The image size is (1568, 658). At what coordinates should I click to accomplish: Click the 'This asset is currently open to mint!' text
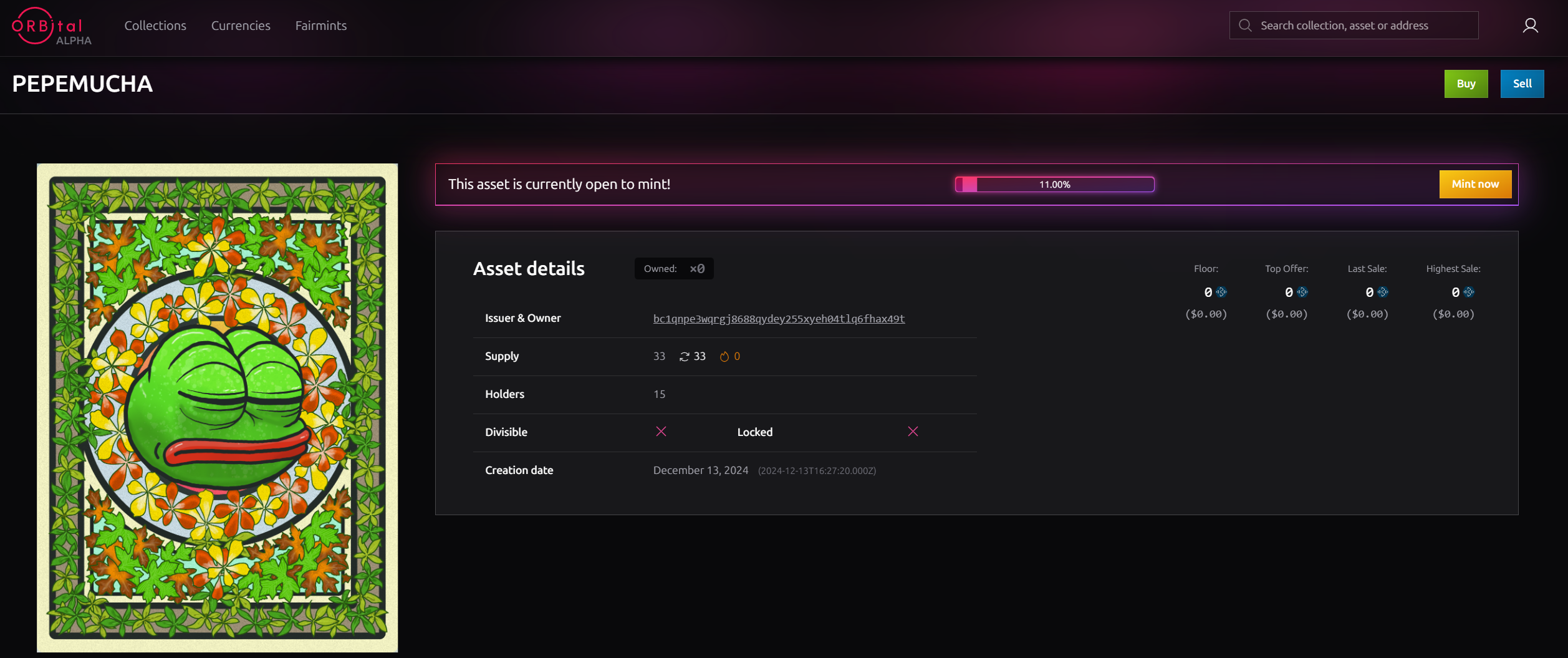[559, 185]
